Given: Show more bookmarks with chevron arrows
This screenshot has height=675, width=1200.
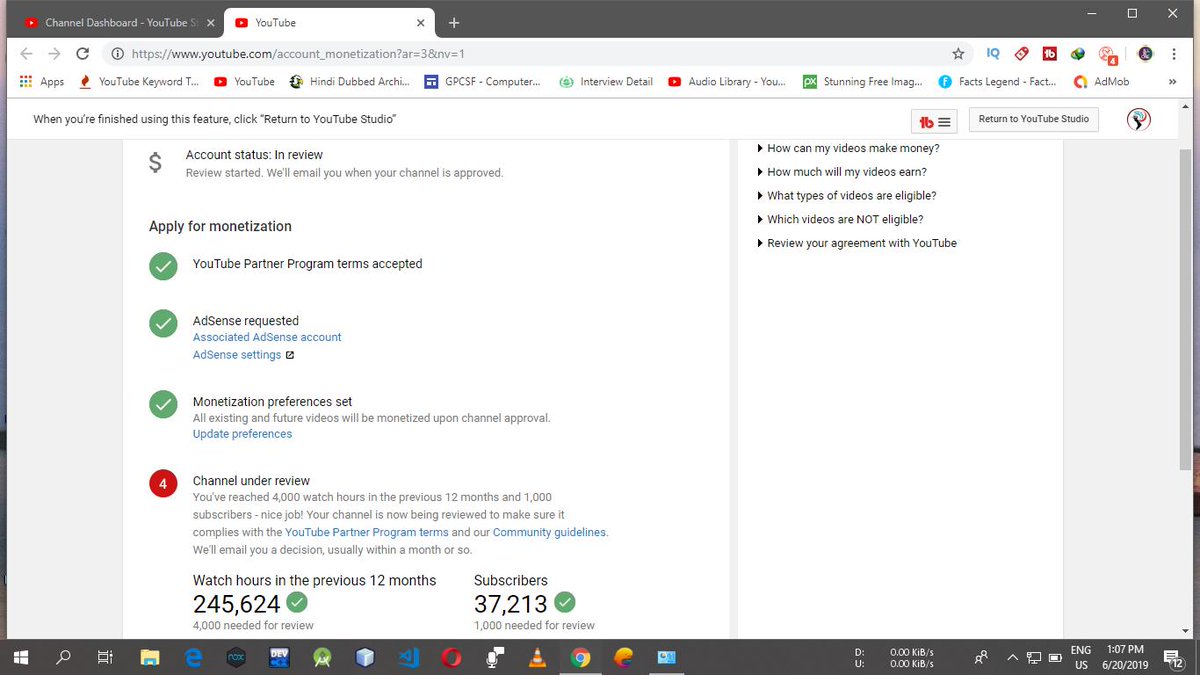Looking at the screenshot, I should coord(1172,82).
